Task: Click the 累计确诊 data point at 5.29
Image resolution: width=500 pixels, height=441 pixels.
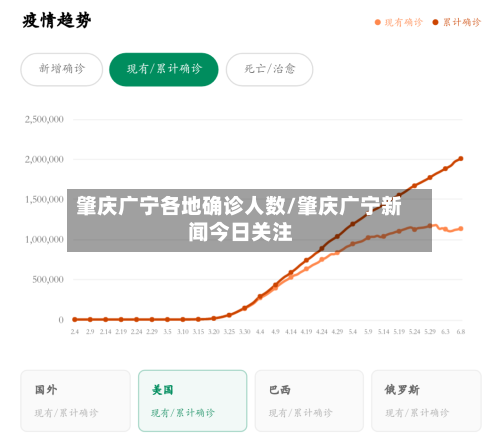Action: [x=430, y=178]
